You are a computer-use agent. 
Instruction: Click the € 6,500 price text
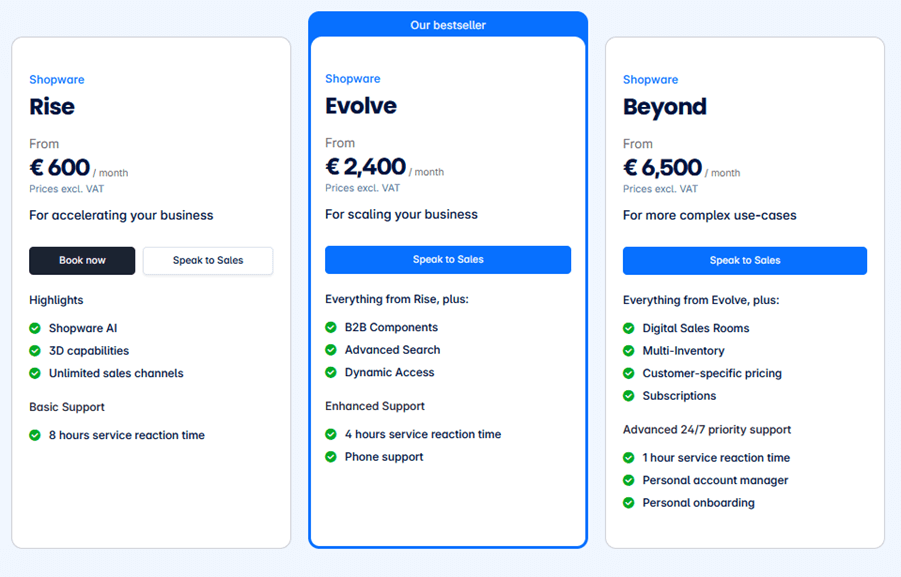click(x=663, y=168)
